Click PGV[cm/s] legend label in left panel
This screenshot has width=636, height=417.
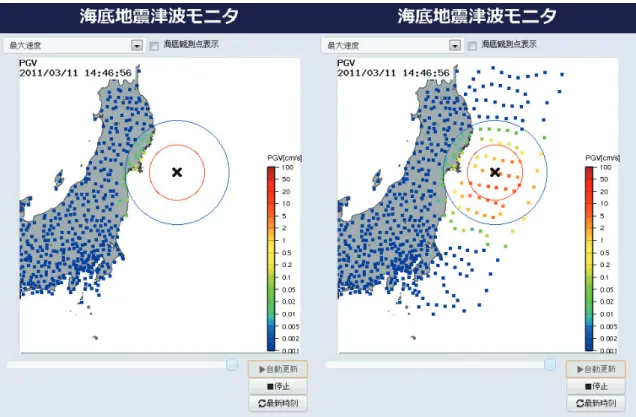point(285,158)
